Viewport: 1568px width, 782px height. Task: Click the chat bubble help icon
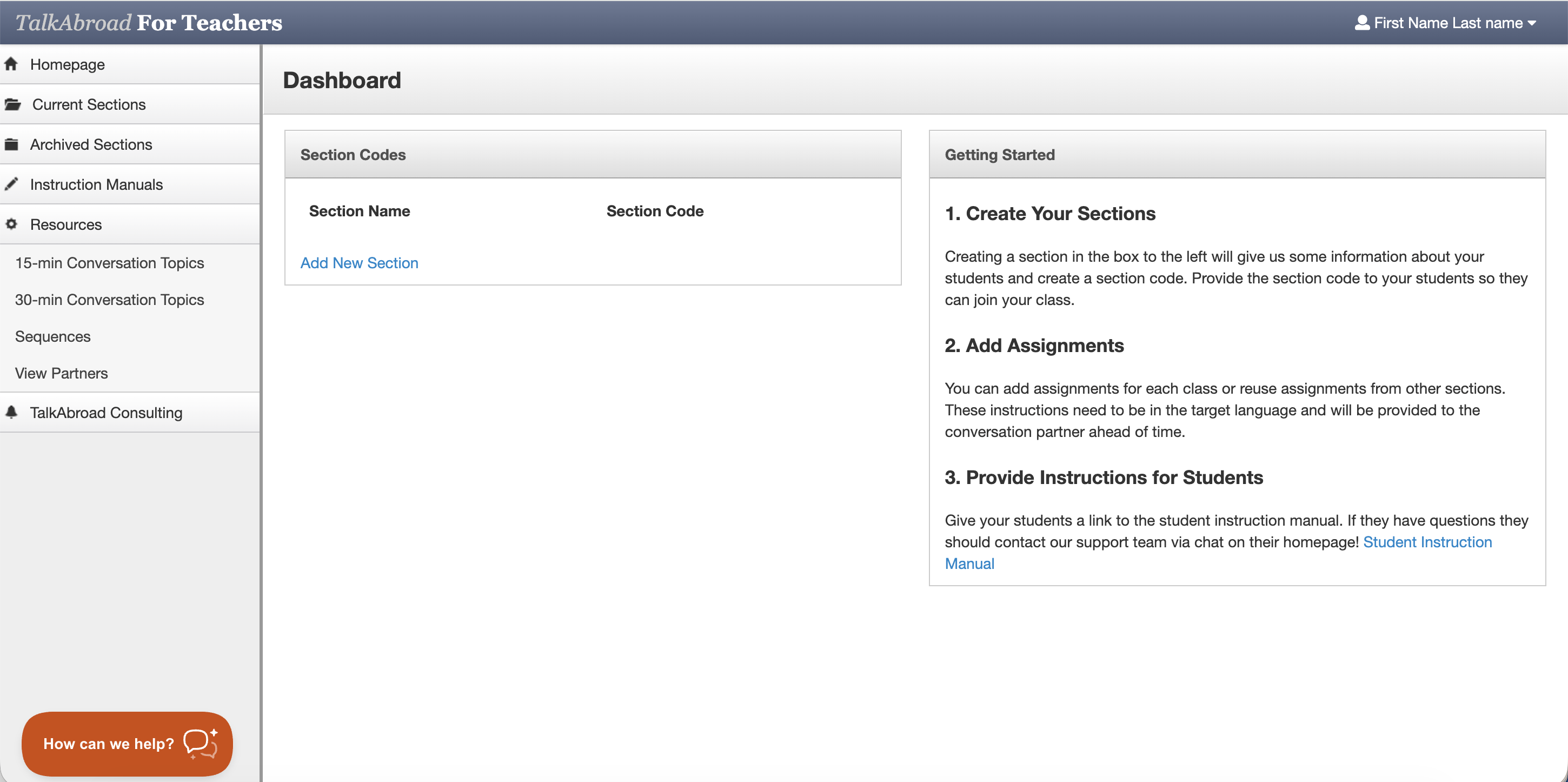[x=200, y=744]
